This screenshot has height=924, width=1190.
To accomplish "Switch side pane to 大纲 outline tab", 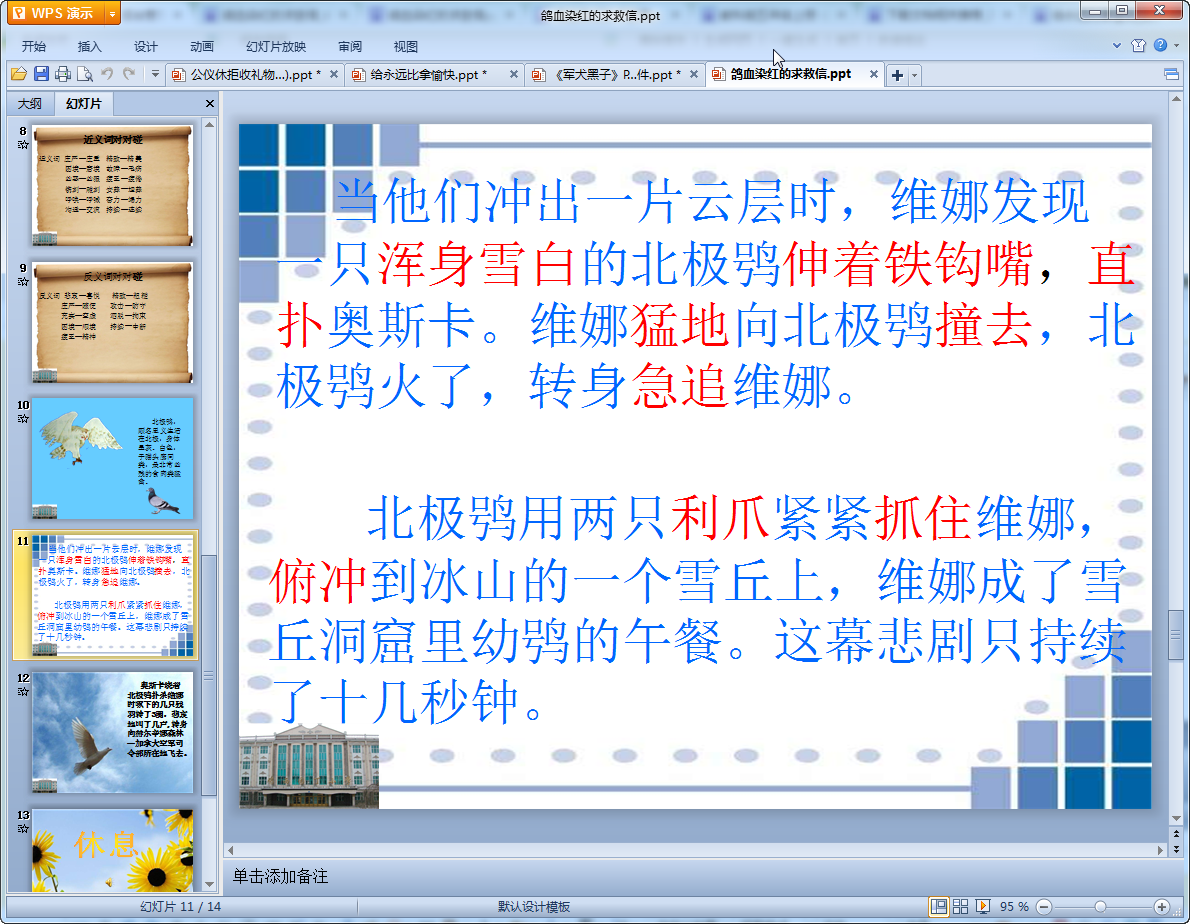I will pos(30,104).
